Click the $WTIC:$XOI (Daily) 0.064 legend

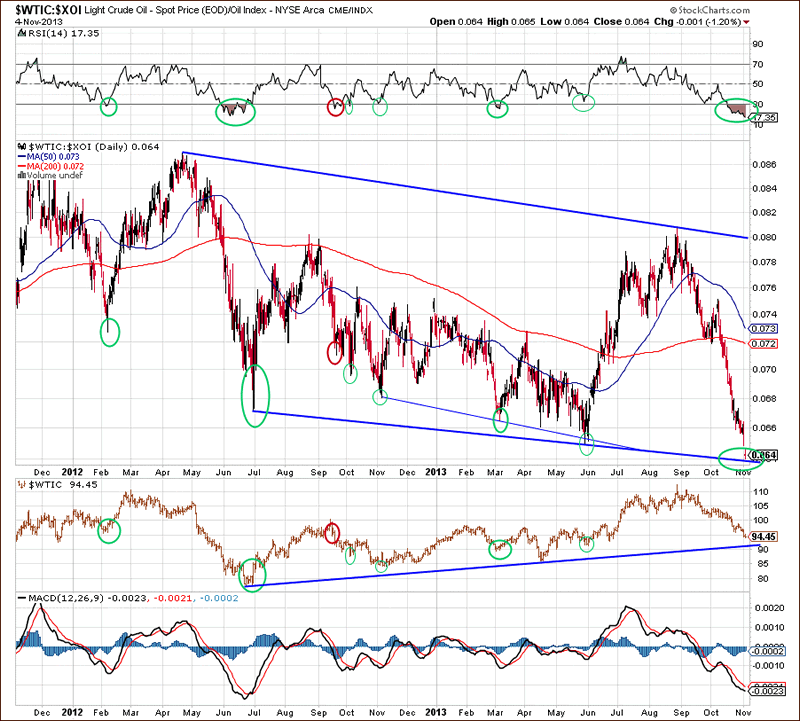tap(94, 147)
